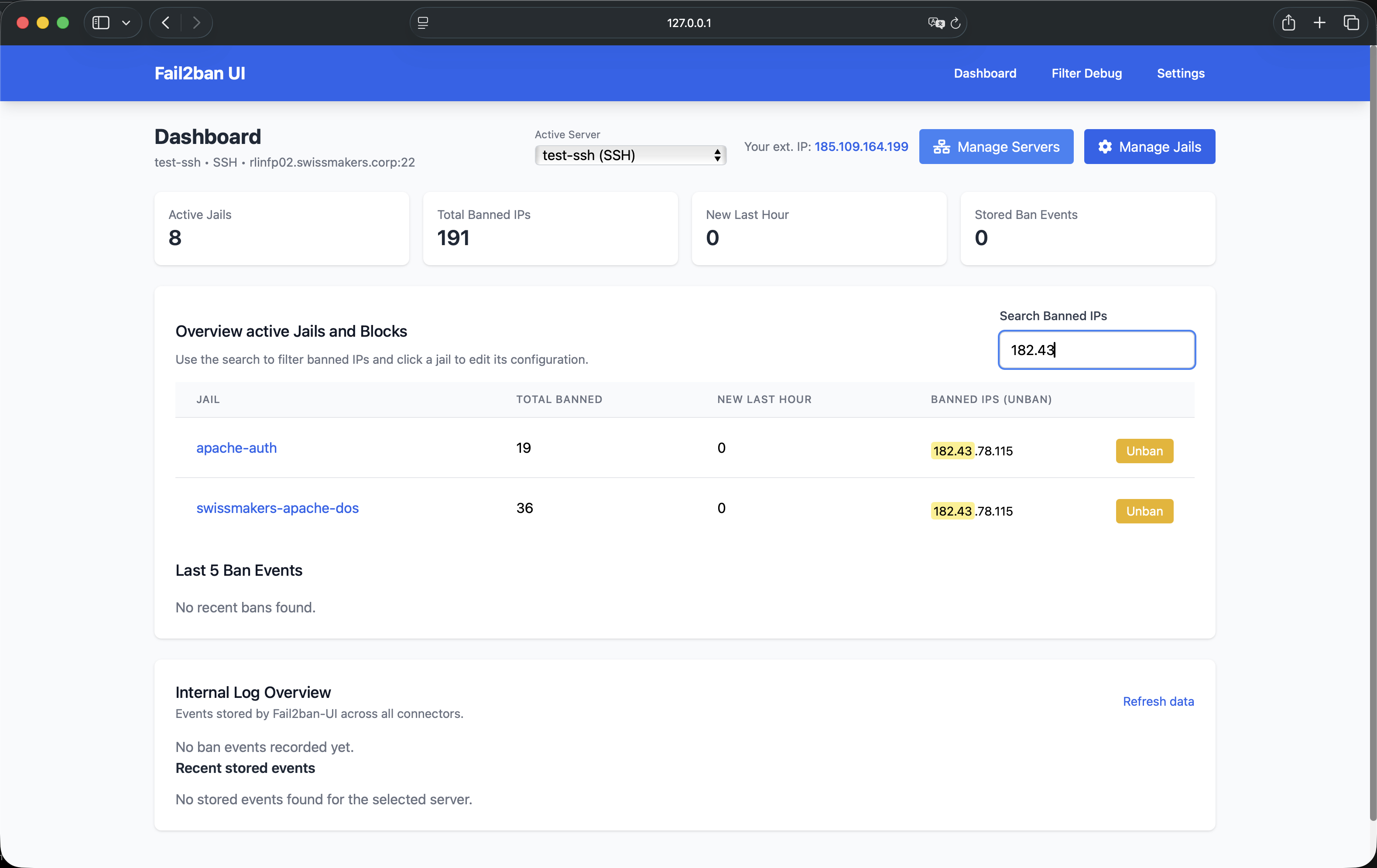This screenshot has width=1377, height=868.
Task: Click the Manage Jails button
Action: 1149,147
